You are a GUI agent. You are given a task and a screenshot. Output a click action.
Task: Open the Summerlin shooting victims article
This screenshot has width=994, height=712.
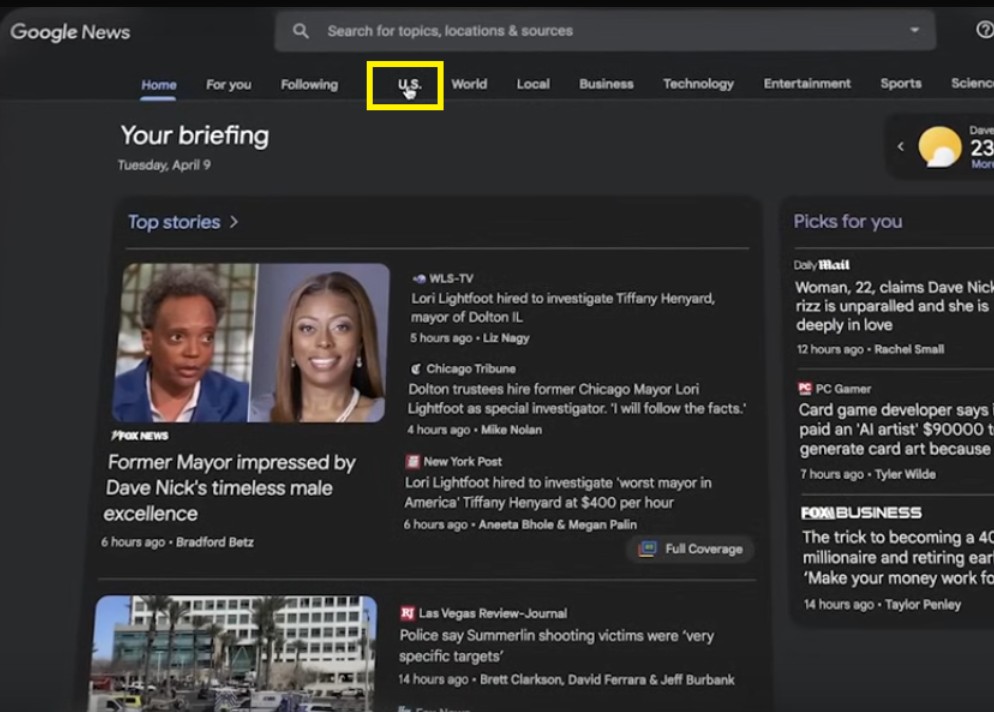[x=557, y=645]
